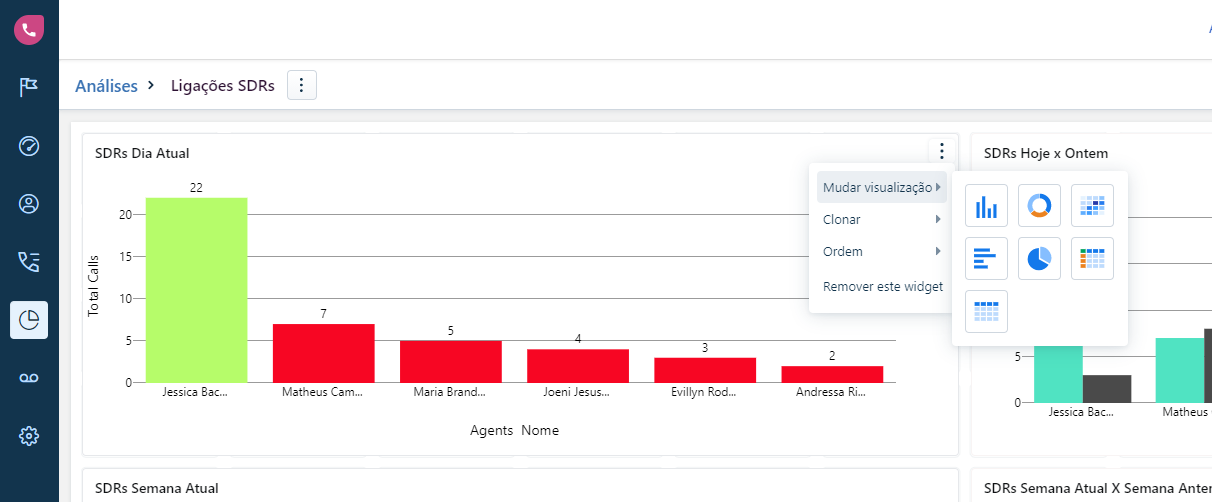The height and width of the screenshot is (502, 1212).
Task: Click the Matheus Cam... red bar
Action: pyautogui.click(x=323, y=353)
